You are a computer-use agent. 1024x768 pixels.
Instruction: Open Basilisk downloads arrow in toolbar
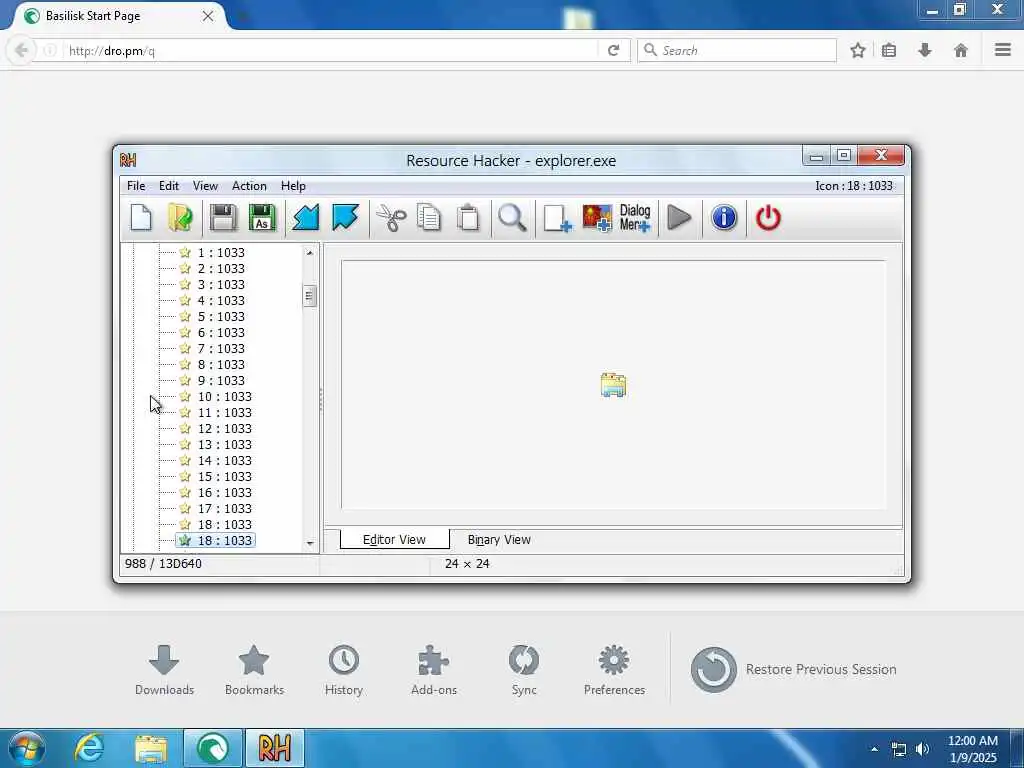tap(925, 50)
